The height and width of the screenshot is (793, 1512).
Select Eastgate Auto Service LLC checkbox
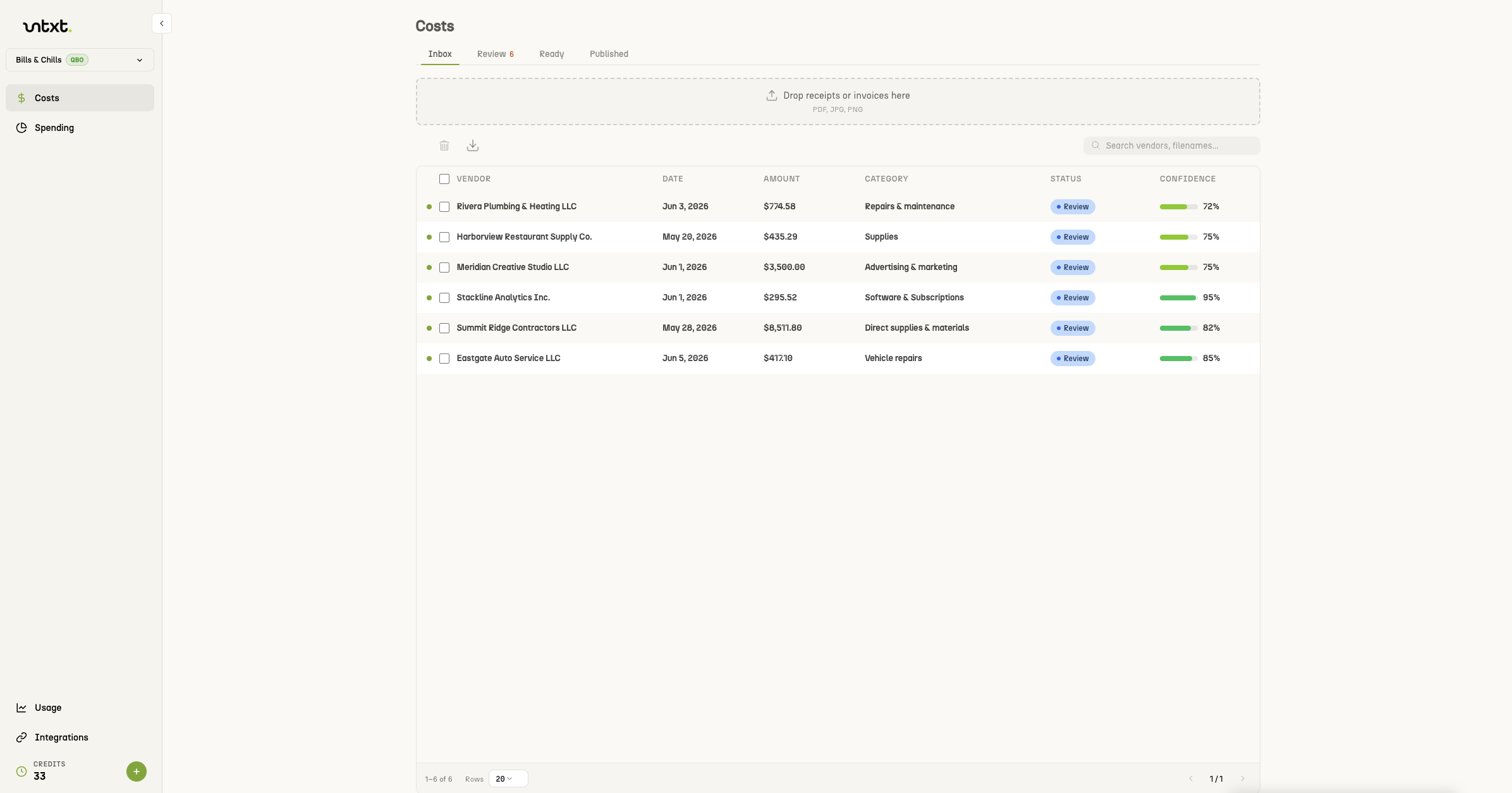(444, 359)
